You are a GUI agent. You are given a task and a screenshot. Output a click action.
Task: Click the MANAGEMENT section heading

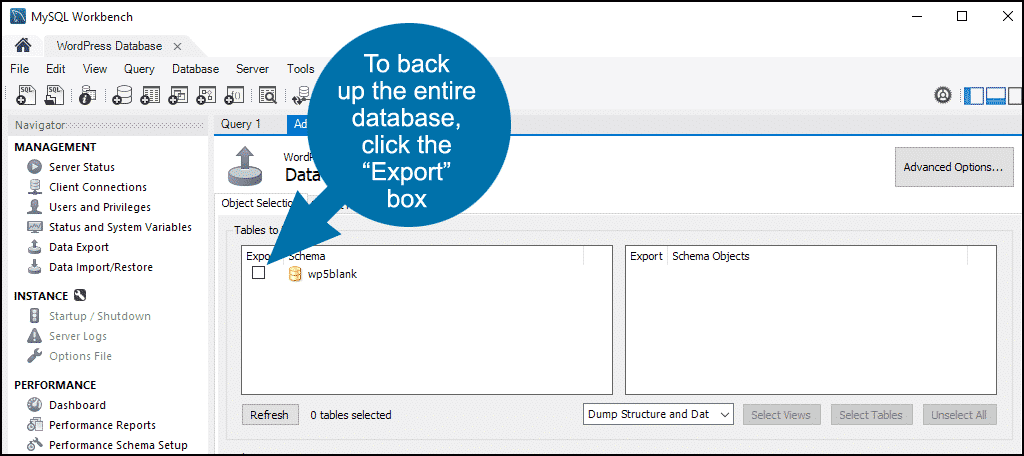pos(55,147)
